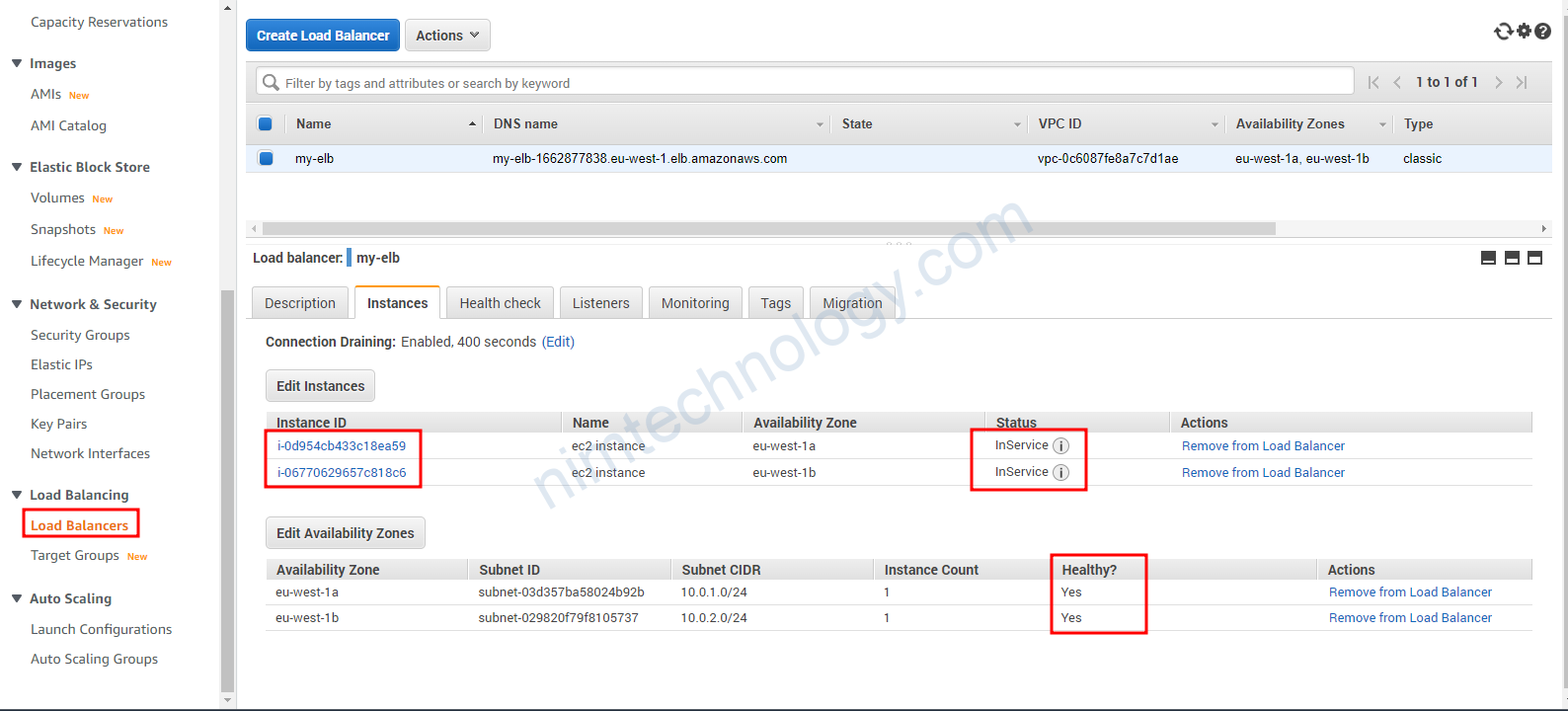Open Auto Scaling Groups in sidebar
This screenshot has height=711, width=1568.
pyautogui.click(x=94, y=659)
